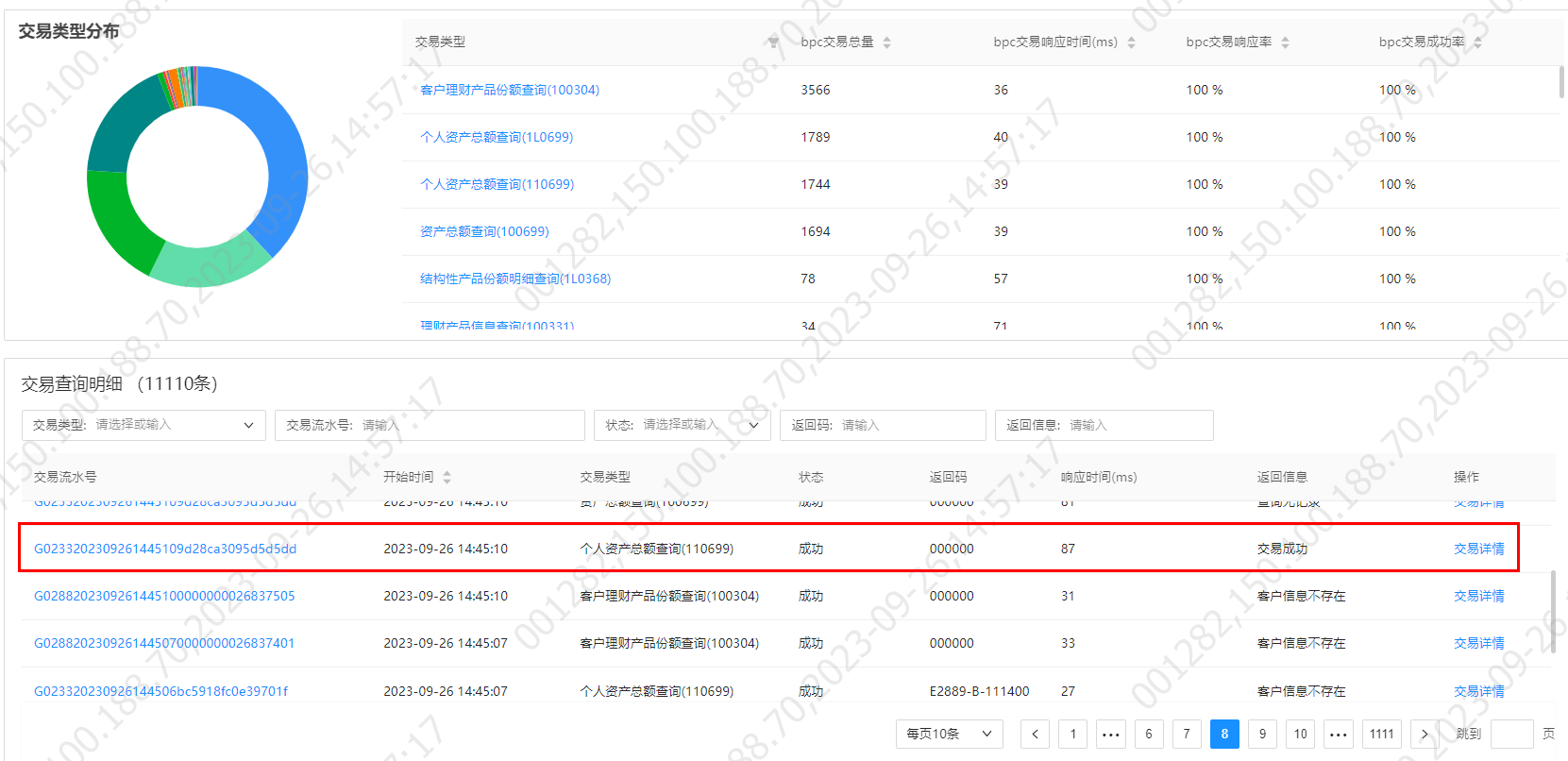Open the filter icon on 交易类型 column
This screenshot has height=761, width=1568.
(773, 42)
